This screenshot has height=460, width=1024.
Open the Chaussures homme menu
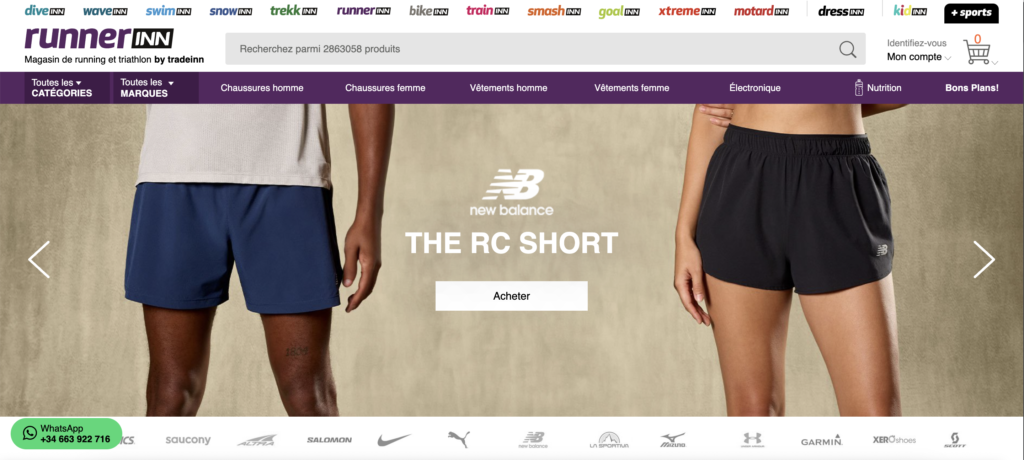[262, 88]
